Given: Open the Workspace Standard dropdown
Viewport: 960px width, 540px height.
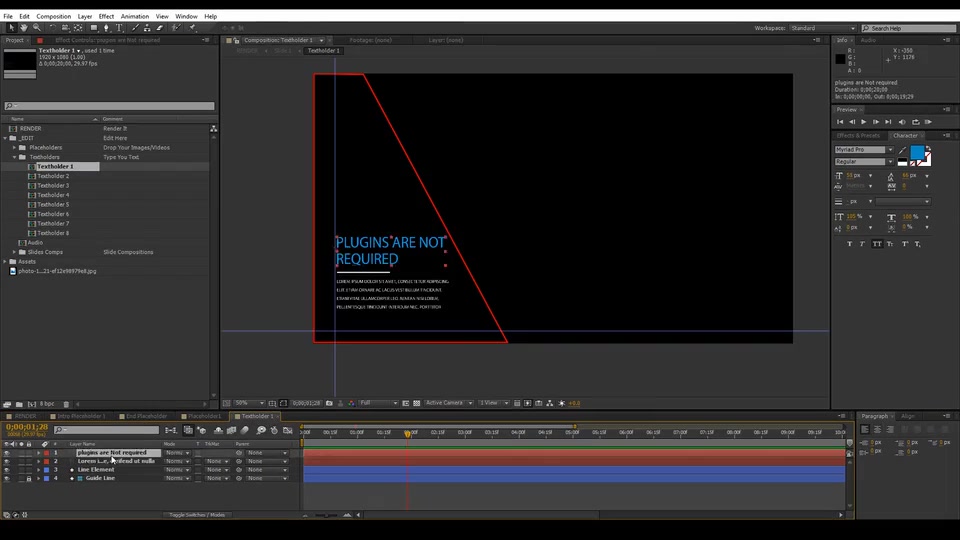Looking at the screenshot, I should 823,28.
